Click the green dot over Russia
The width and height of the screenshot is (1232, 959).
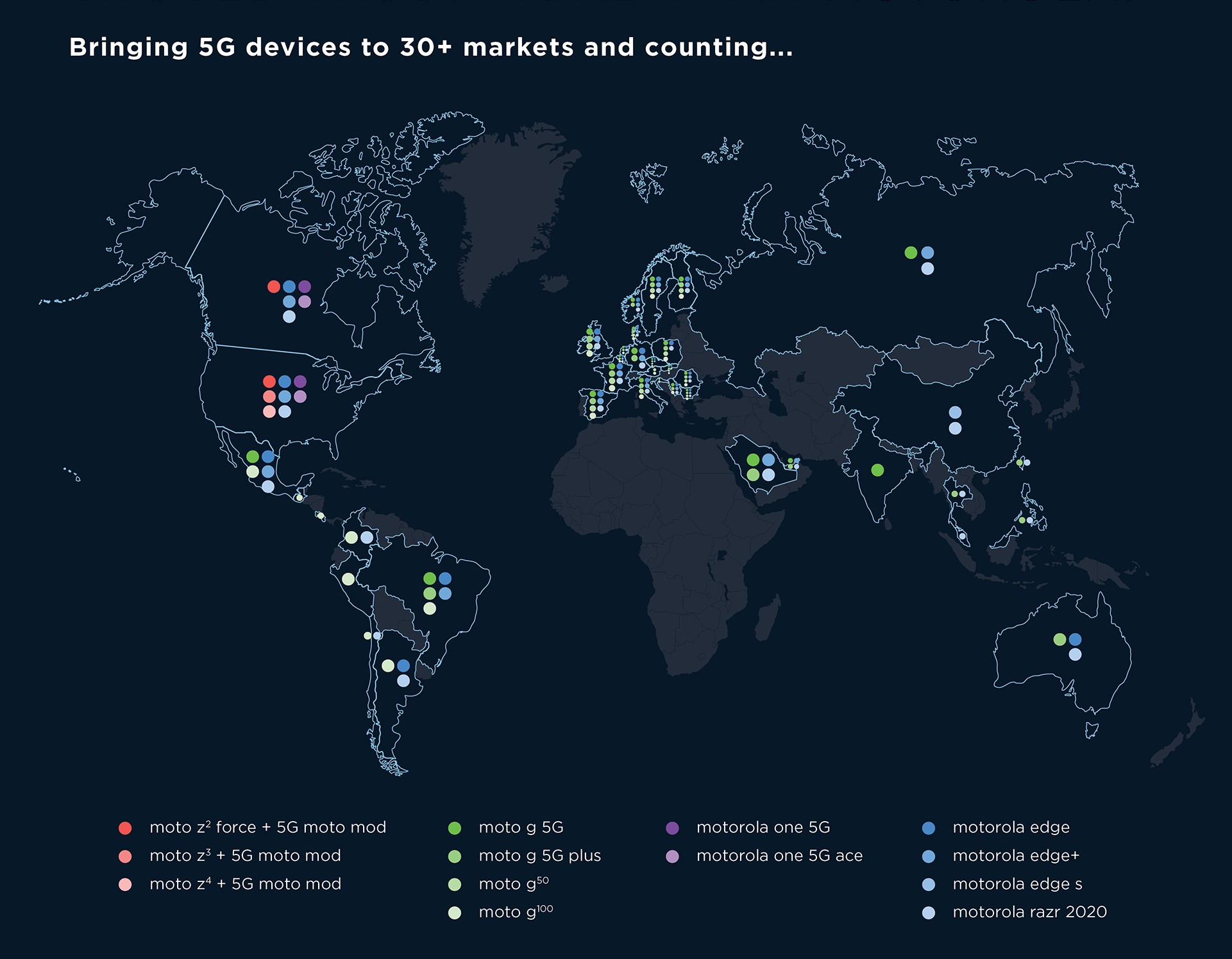pos(911,253)
